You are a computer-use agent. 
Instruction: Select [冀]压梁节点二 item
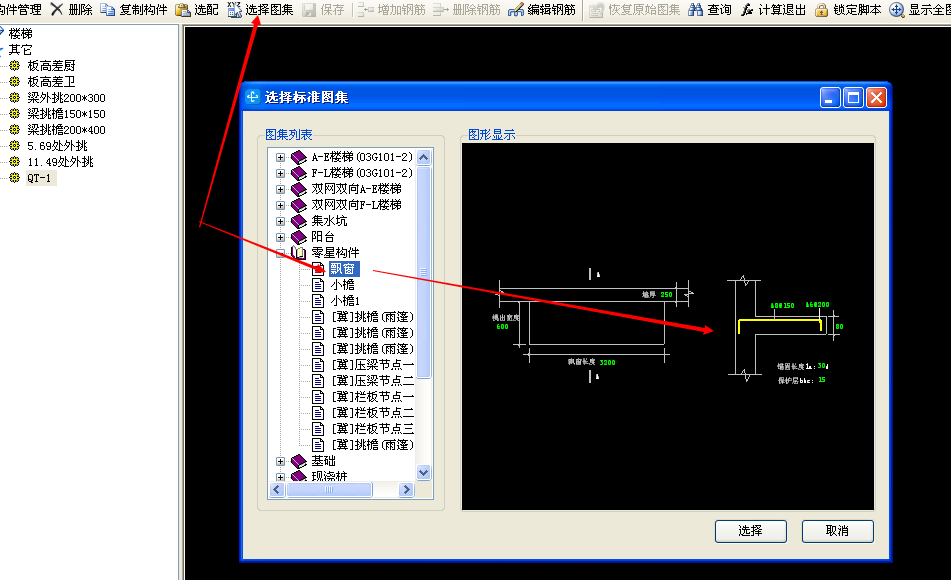click(372, 381)
